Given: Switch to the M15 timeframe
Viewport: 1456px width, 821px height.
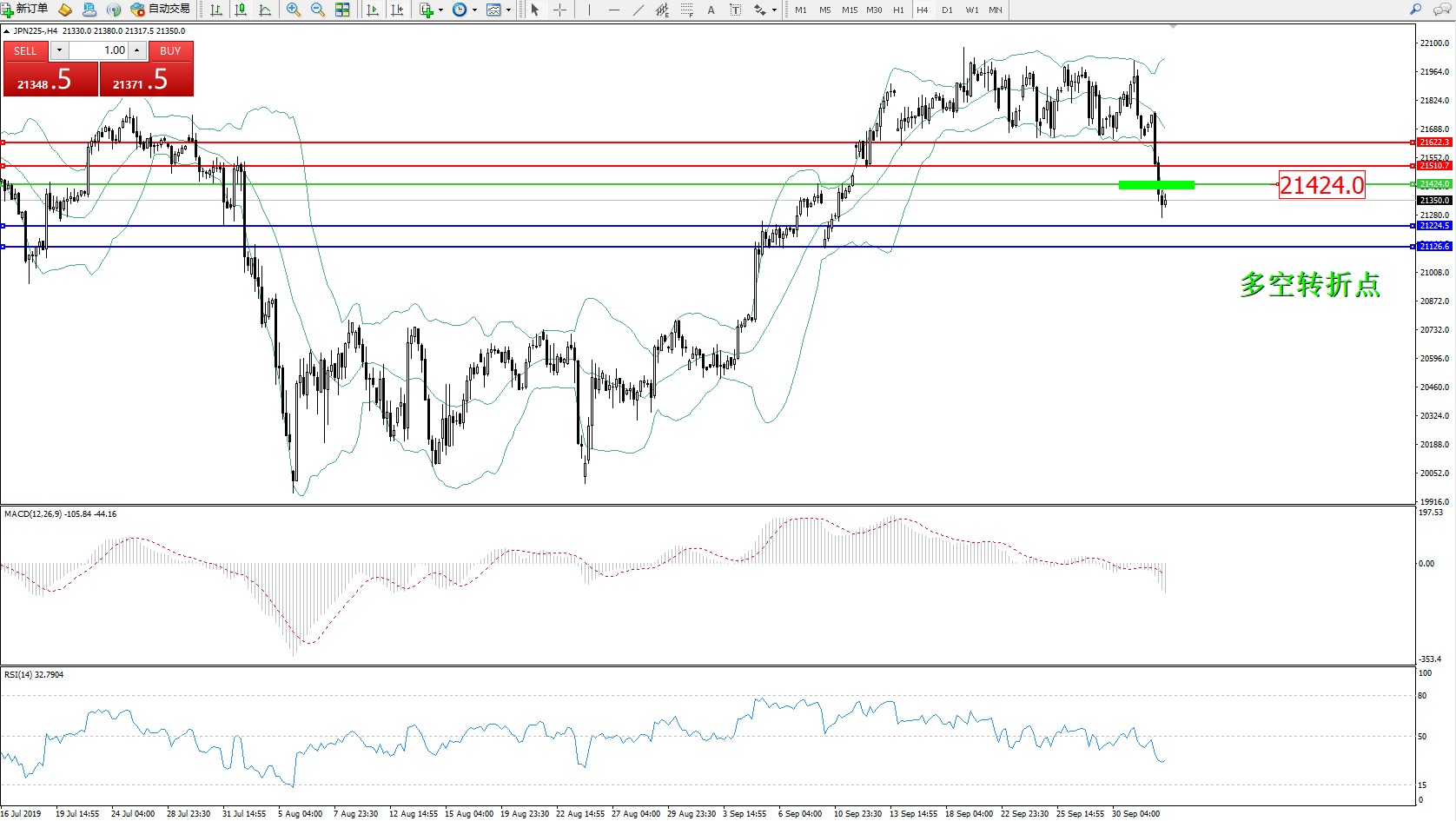Looking at the screenshot, I should click(x=849, y=10).
